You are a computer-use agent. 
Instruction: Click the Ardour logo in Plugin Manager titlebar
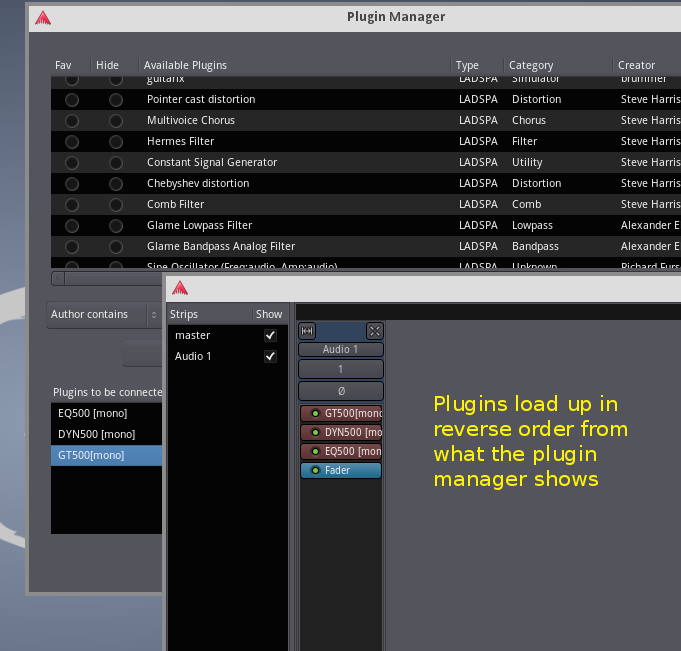pyautogui.click(x=42, y=17)
